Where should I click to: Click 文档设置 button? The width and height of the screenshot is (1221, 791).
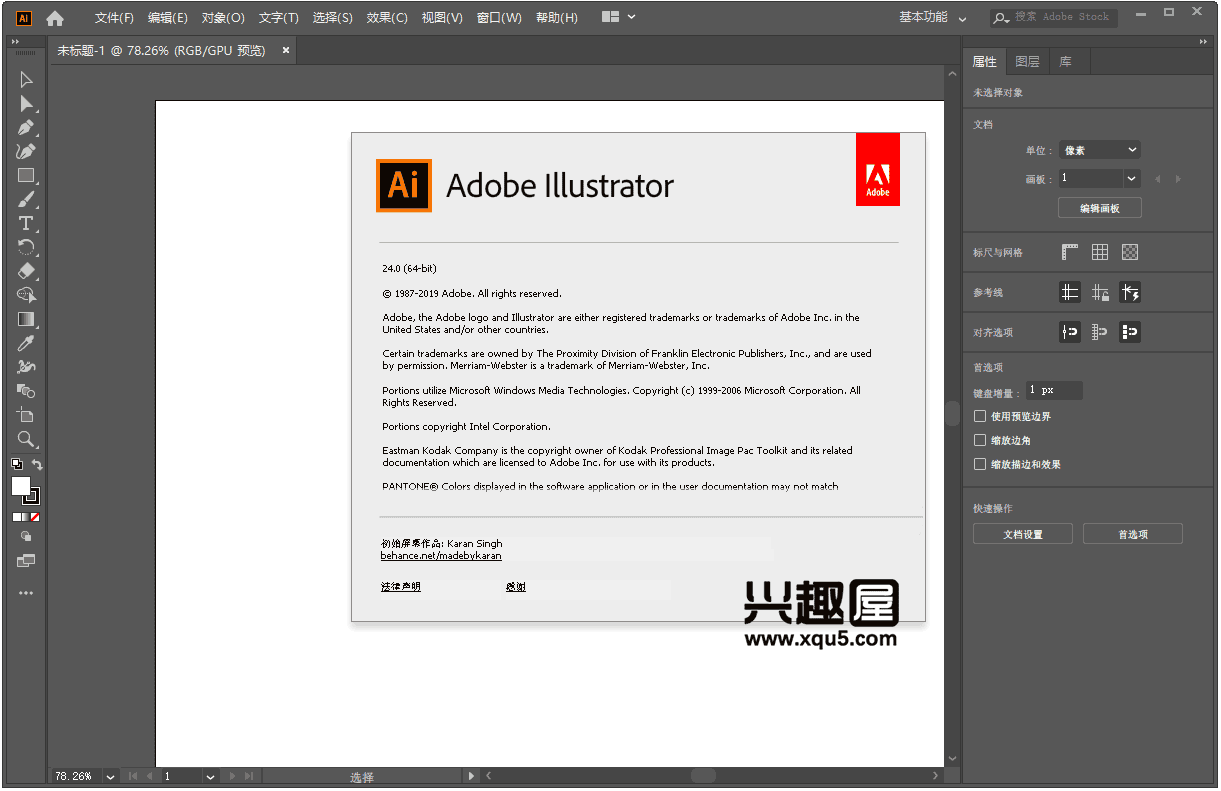click(1023, 534)
